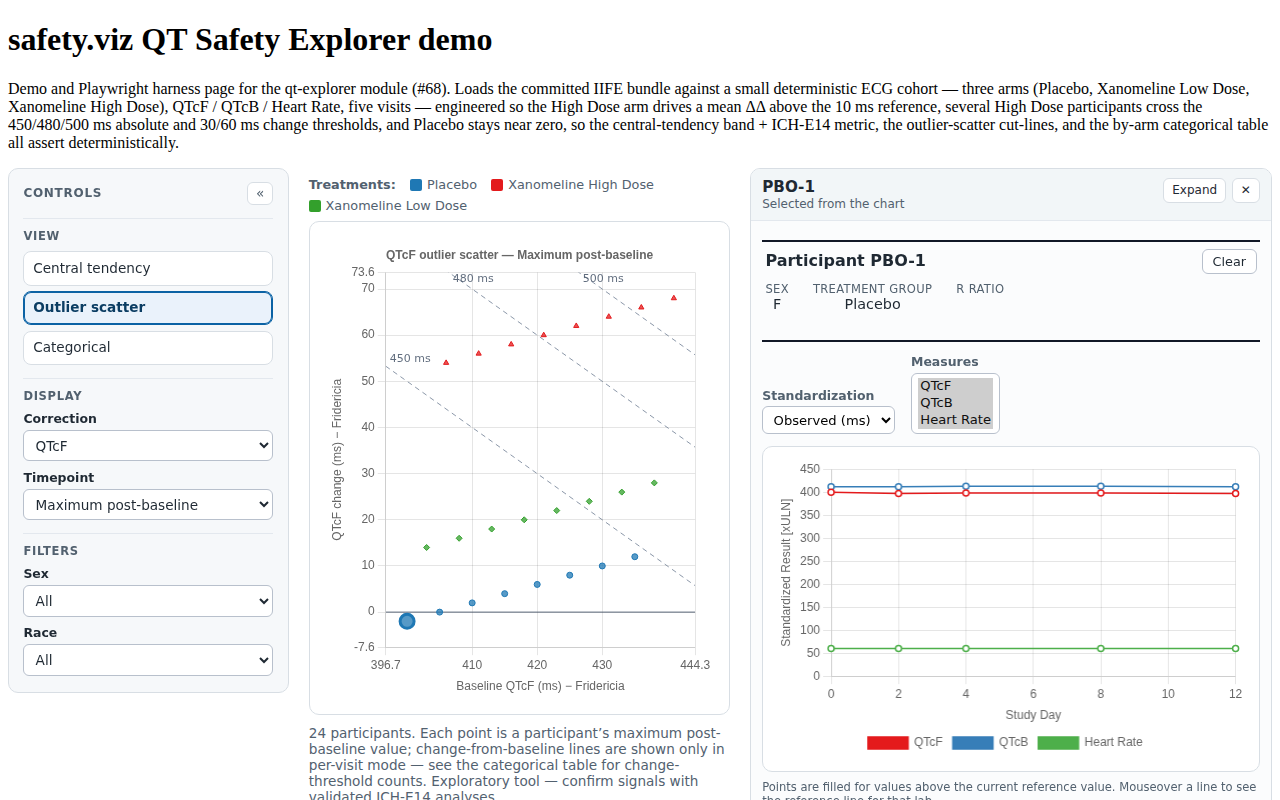Viewport: 1280px width, 800px height.
Task: Click the QTcF red legend swatch under the line chart
Action: 887,743
